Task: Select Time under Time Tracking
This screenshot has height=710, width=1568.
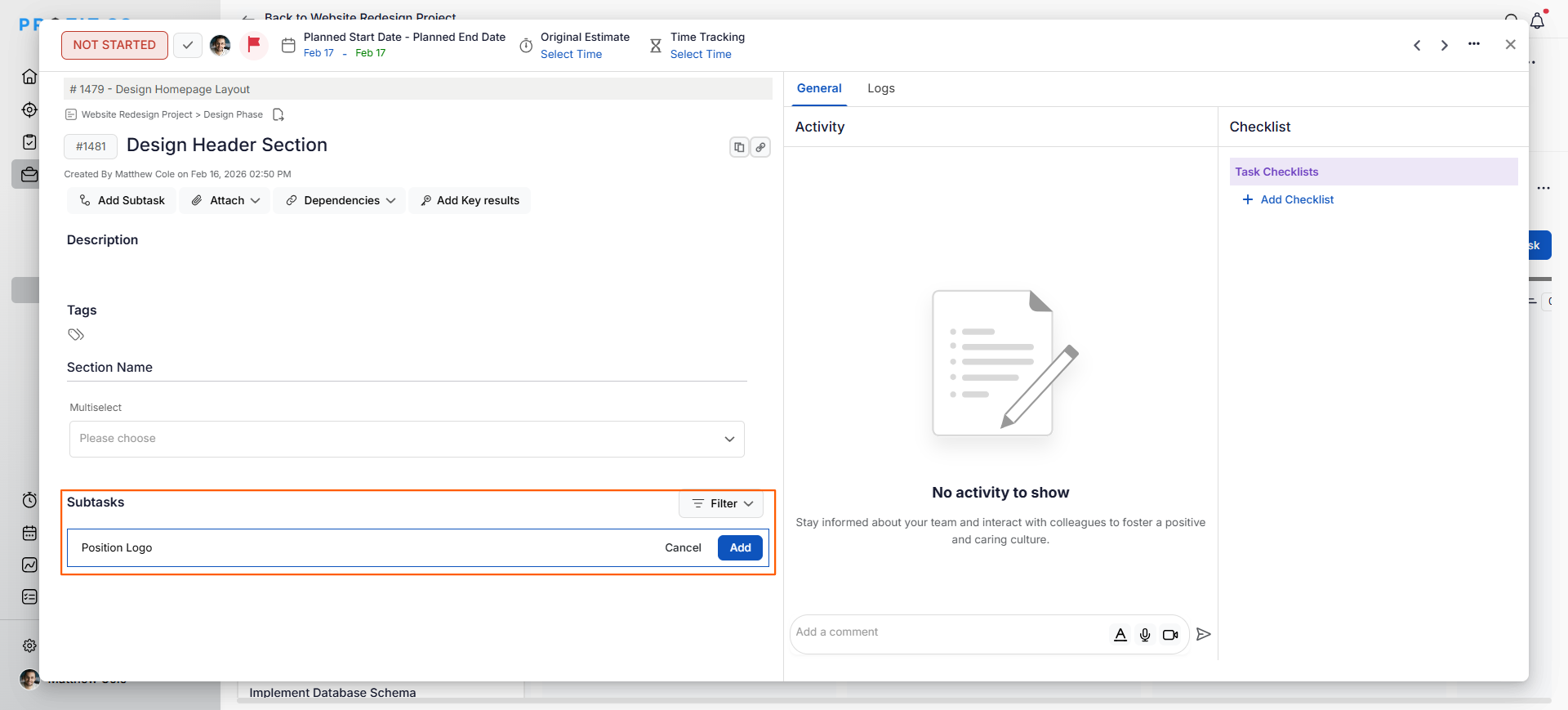Action: [x=701, y=54]
